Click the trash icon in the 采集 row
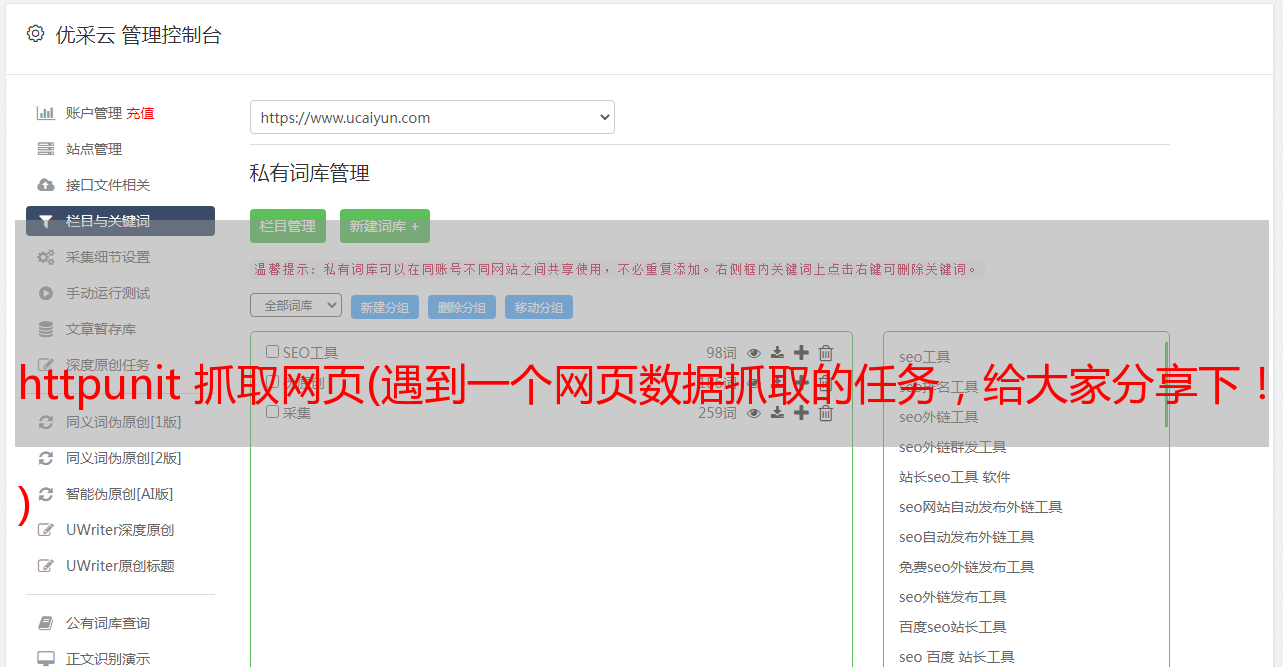The image size is (1283, 667). click(826, 413)
